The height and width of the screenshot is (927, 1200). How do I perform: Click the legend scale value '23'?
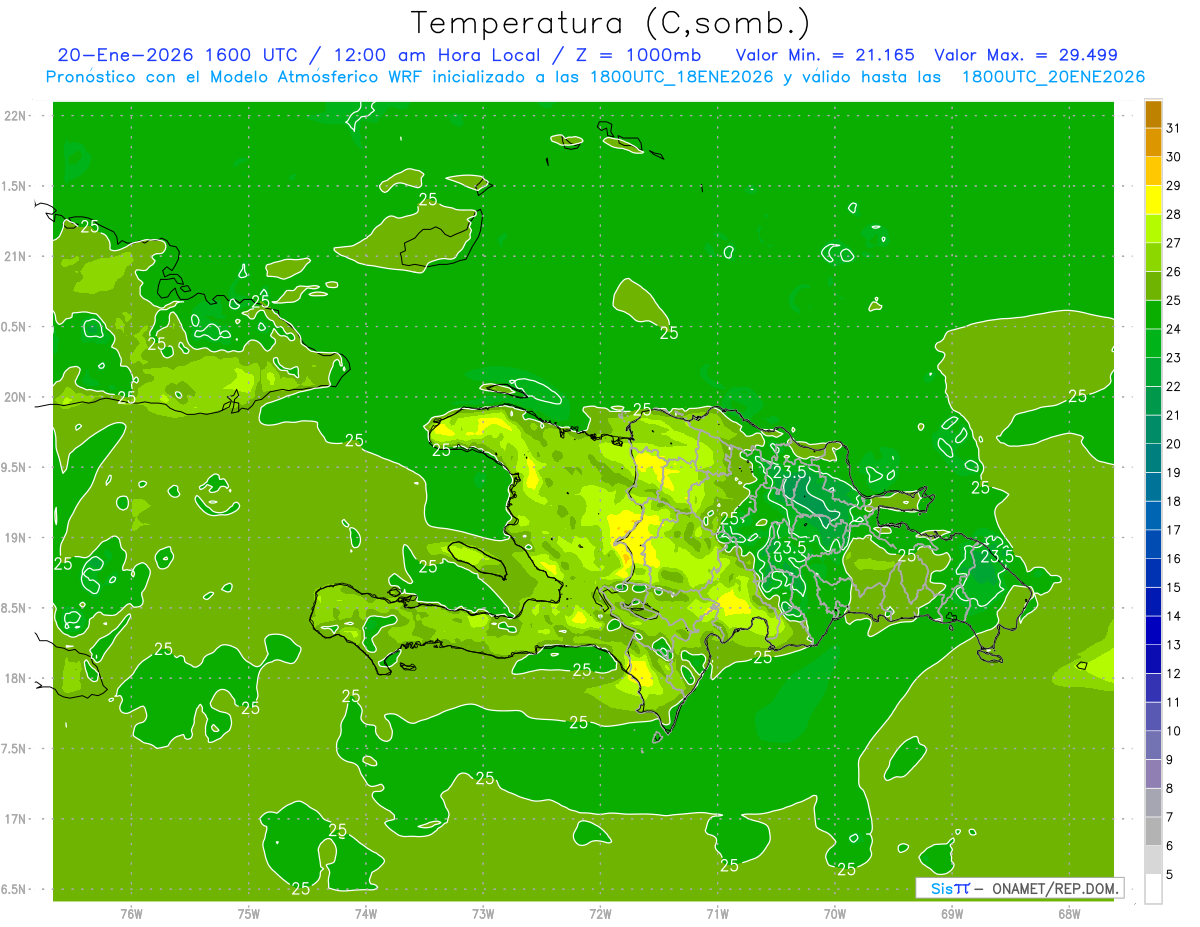(x=1174, y=358)
